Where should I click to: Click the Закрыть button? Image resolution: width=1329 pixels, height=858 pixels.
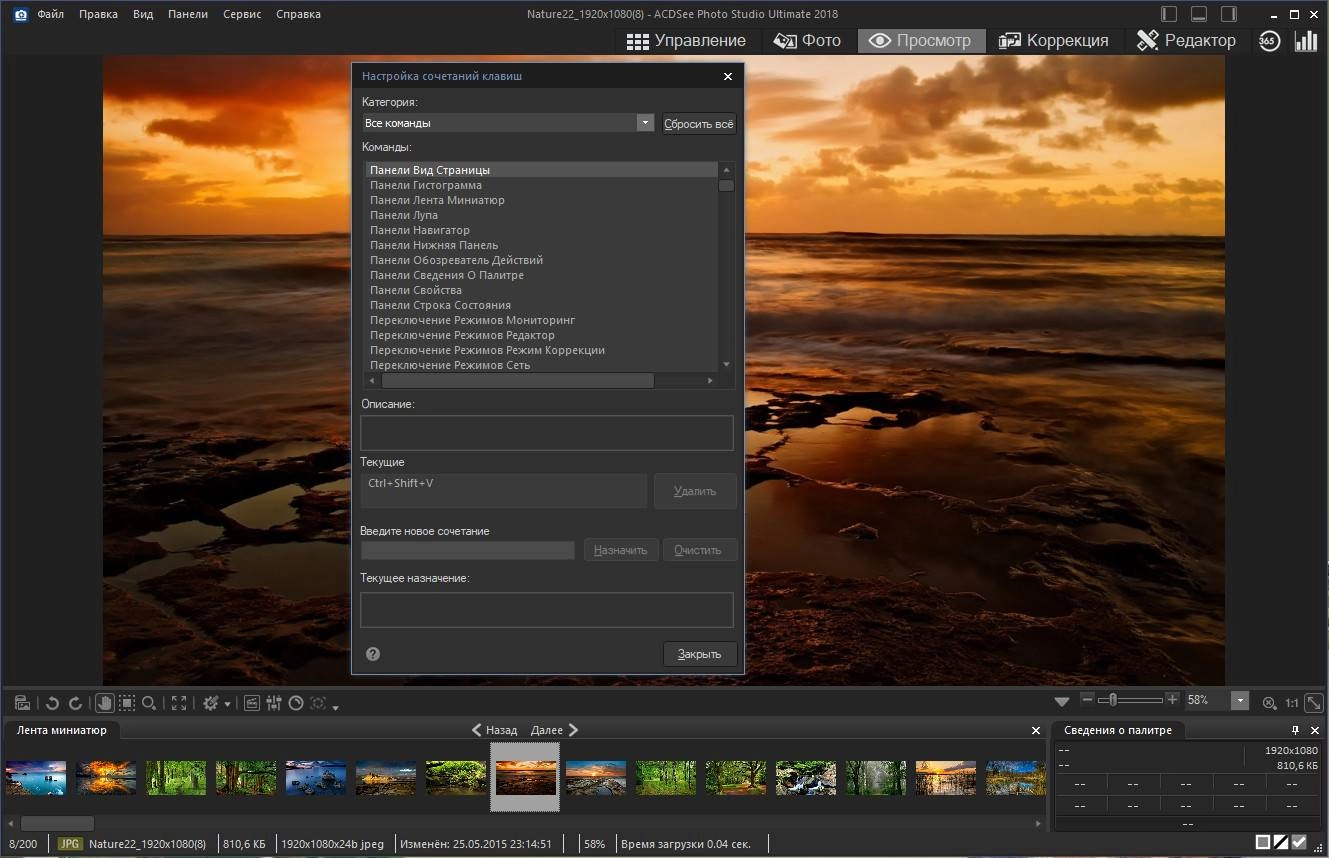point(700,654)
